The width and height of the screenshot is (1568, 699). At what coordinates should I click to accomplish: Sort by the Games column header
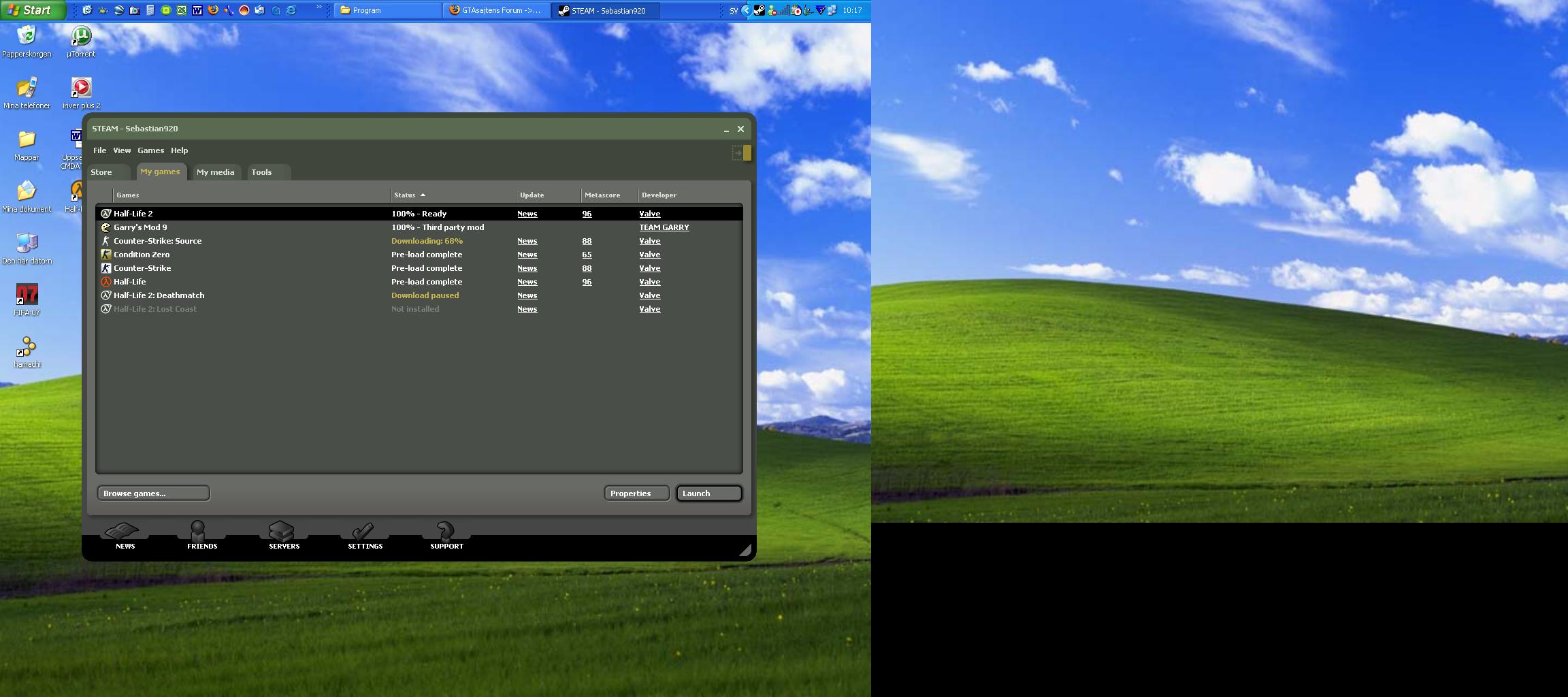(x=251, y=195)
